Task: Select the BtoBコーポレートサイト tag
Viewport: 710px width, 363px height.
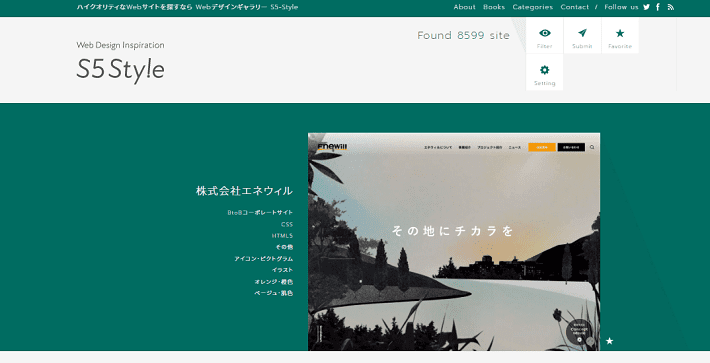Action: (260, 212)
